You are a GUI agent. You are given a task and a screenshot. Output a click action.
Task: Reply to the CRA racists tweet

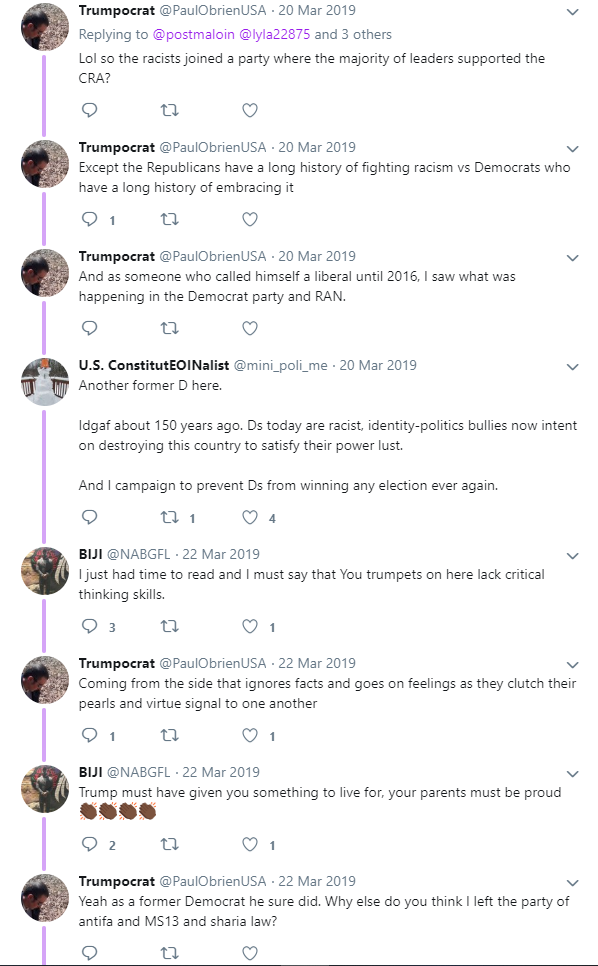(x=90, y=110)
